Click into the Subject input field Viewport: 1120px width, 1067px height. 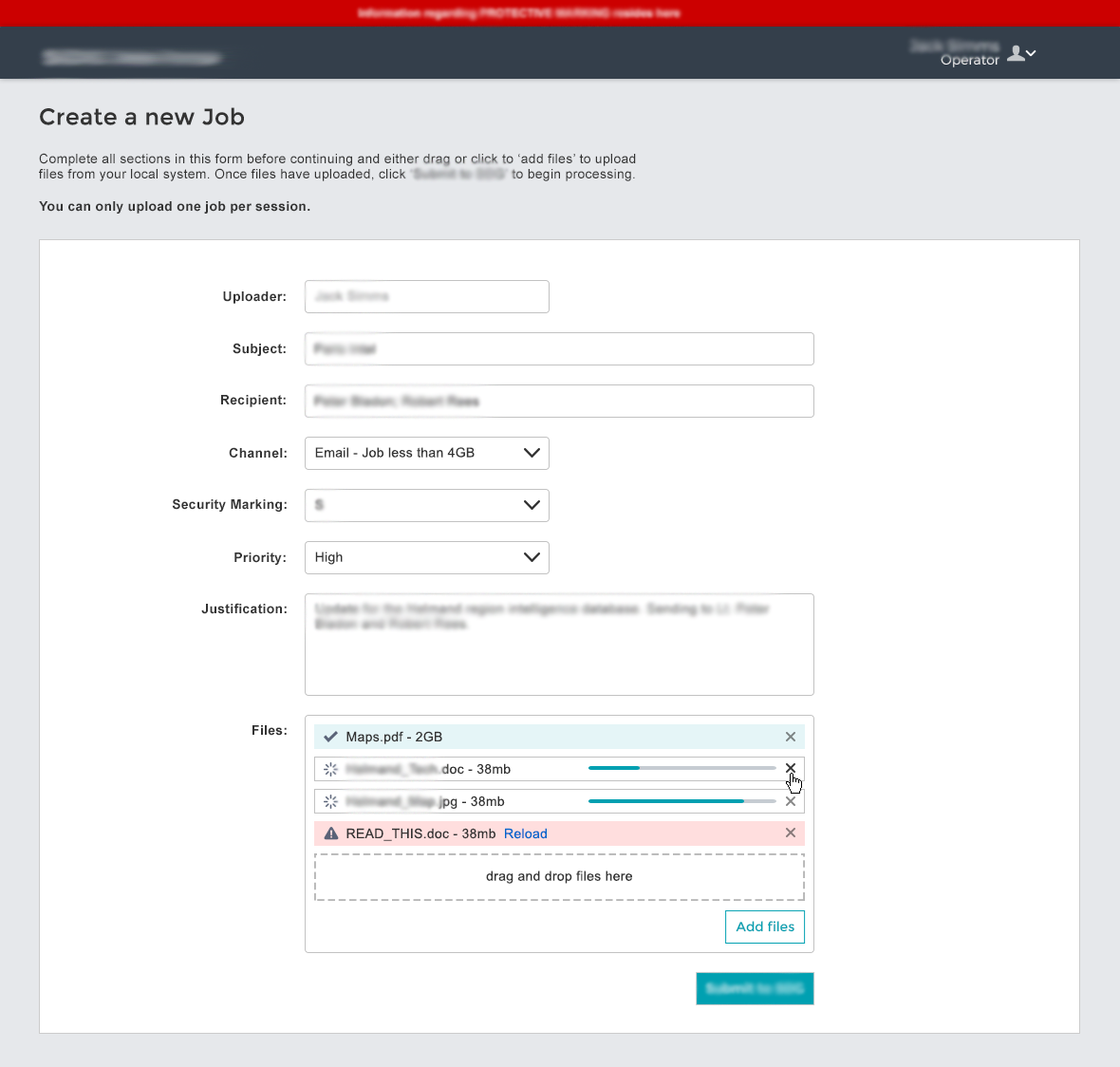(x=558, y=348)
